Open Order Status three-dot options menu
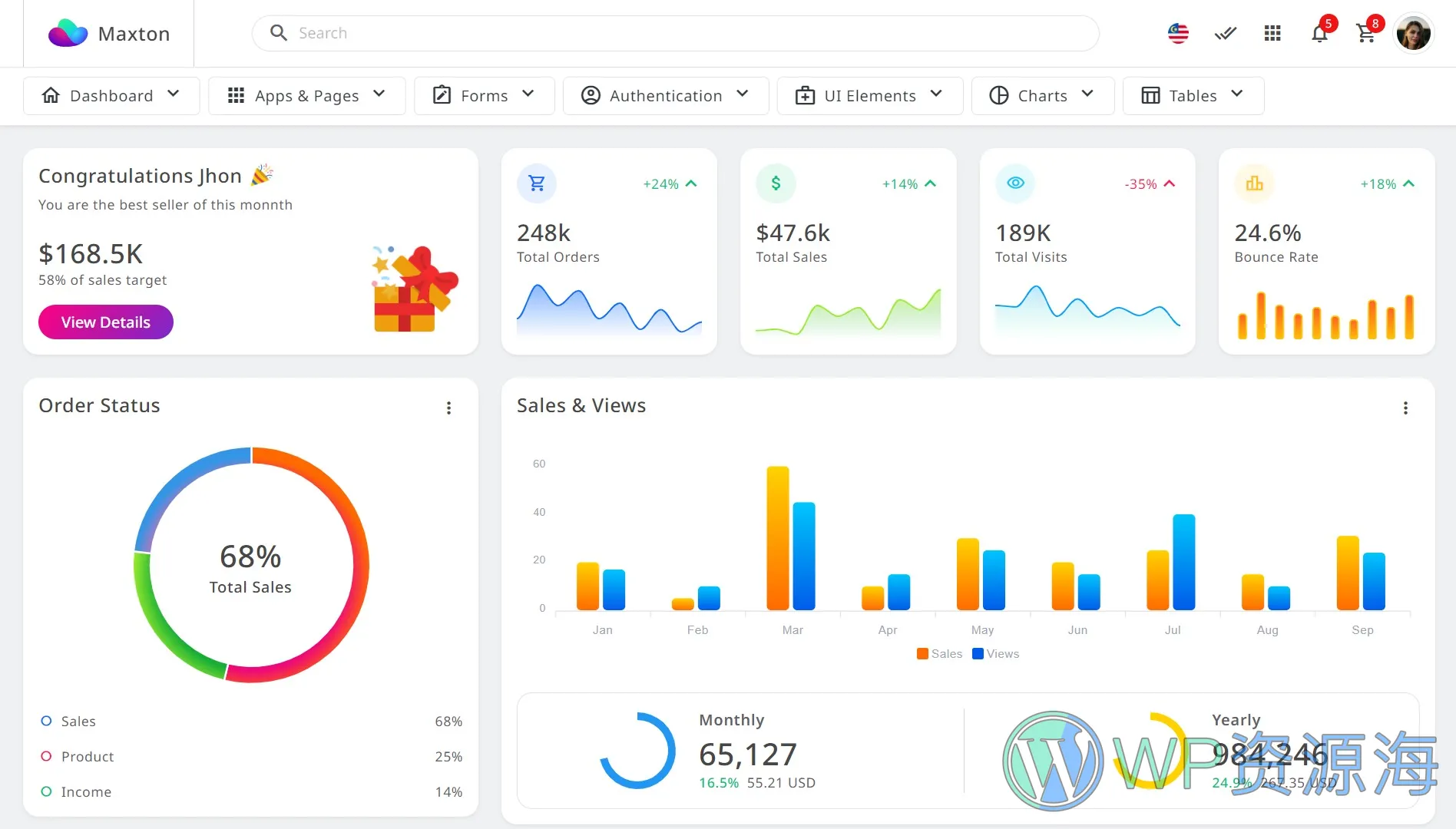Image resolution: width=1456 pixels, height=829 pixels. 449,408
